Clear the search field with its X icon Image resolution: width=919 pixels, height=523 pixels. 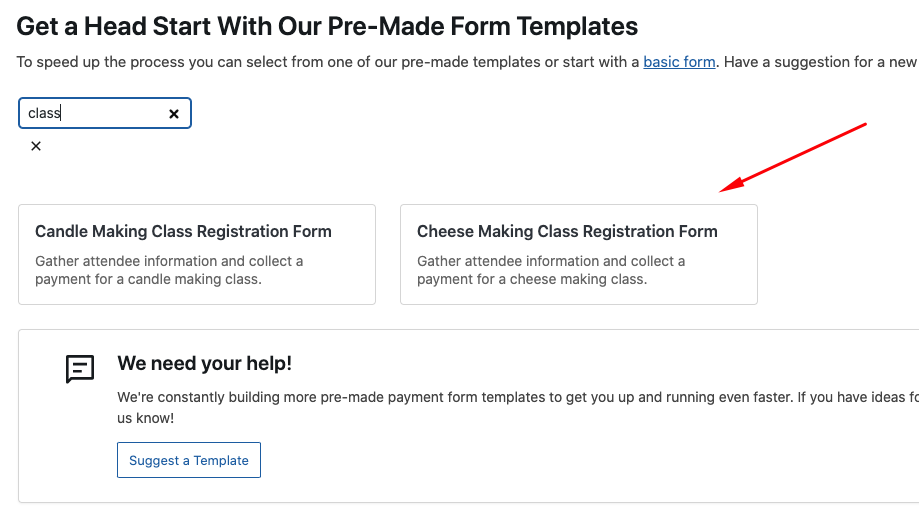tap(174, 114)
